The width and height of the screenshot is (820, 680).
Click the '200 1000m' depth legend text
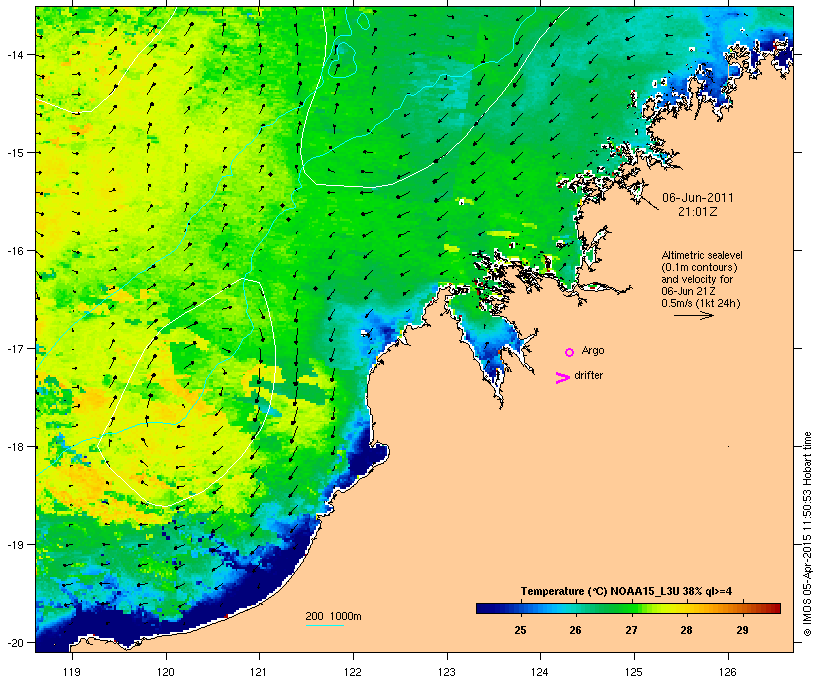[333, 616]
